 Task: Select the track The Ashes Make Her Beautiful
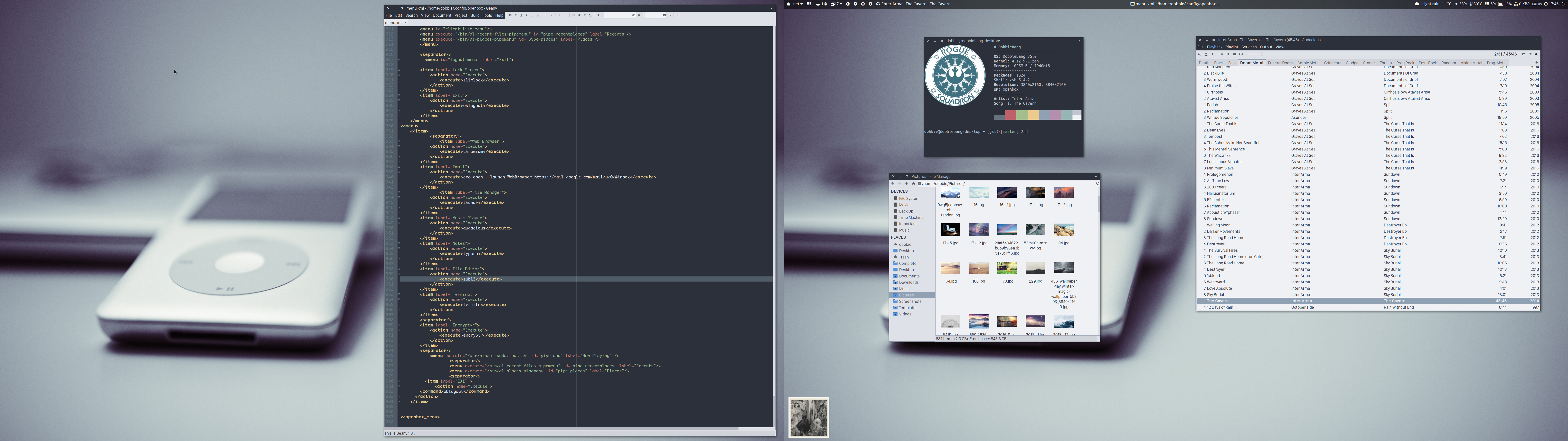[x=1368, y=143]
